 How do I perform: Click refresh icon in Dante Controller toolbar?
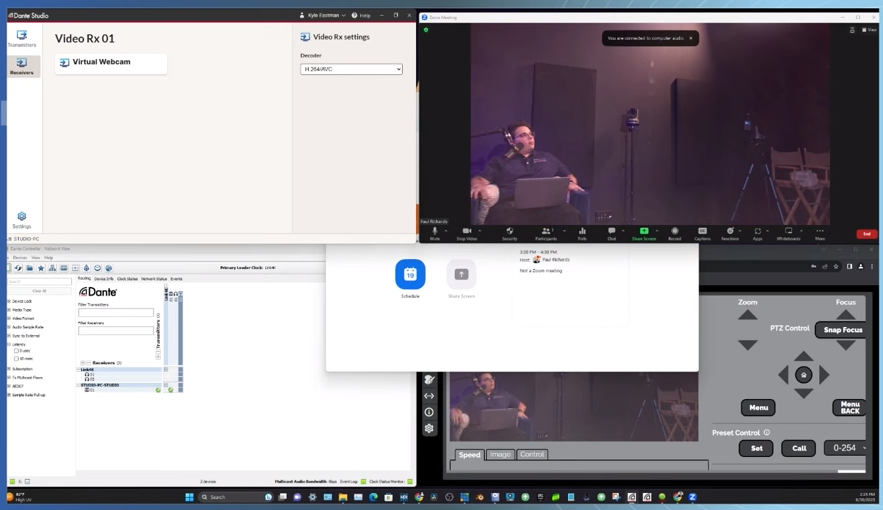point(18,268)
